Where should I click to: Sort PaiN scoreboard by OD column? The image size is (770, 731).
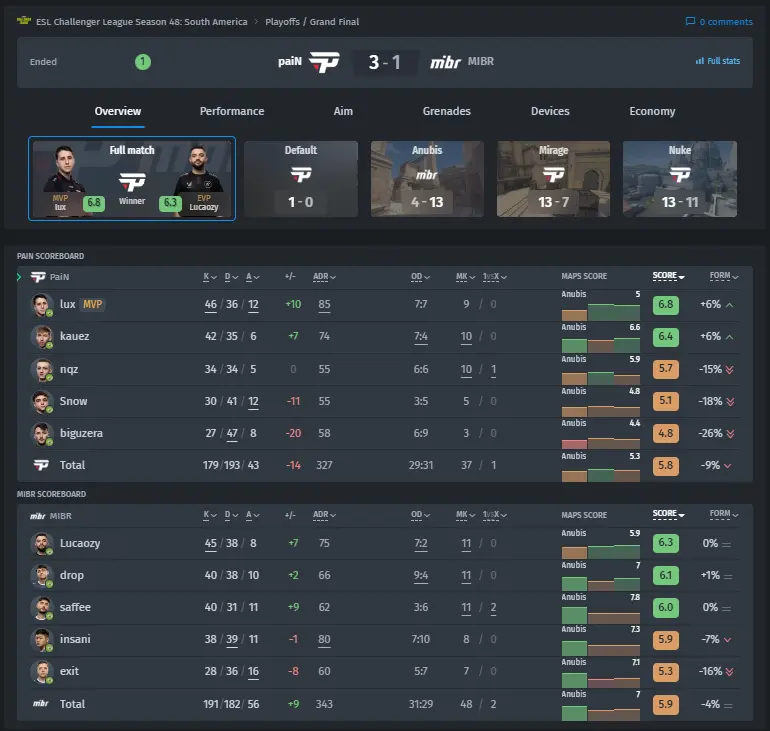point(420,277)
